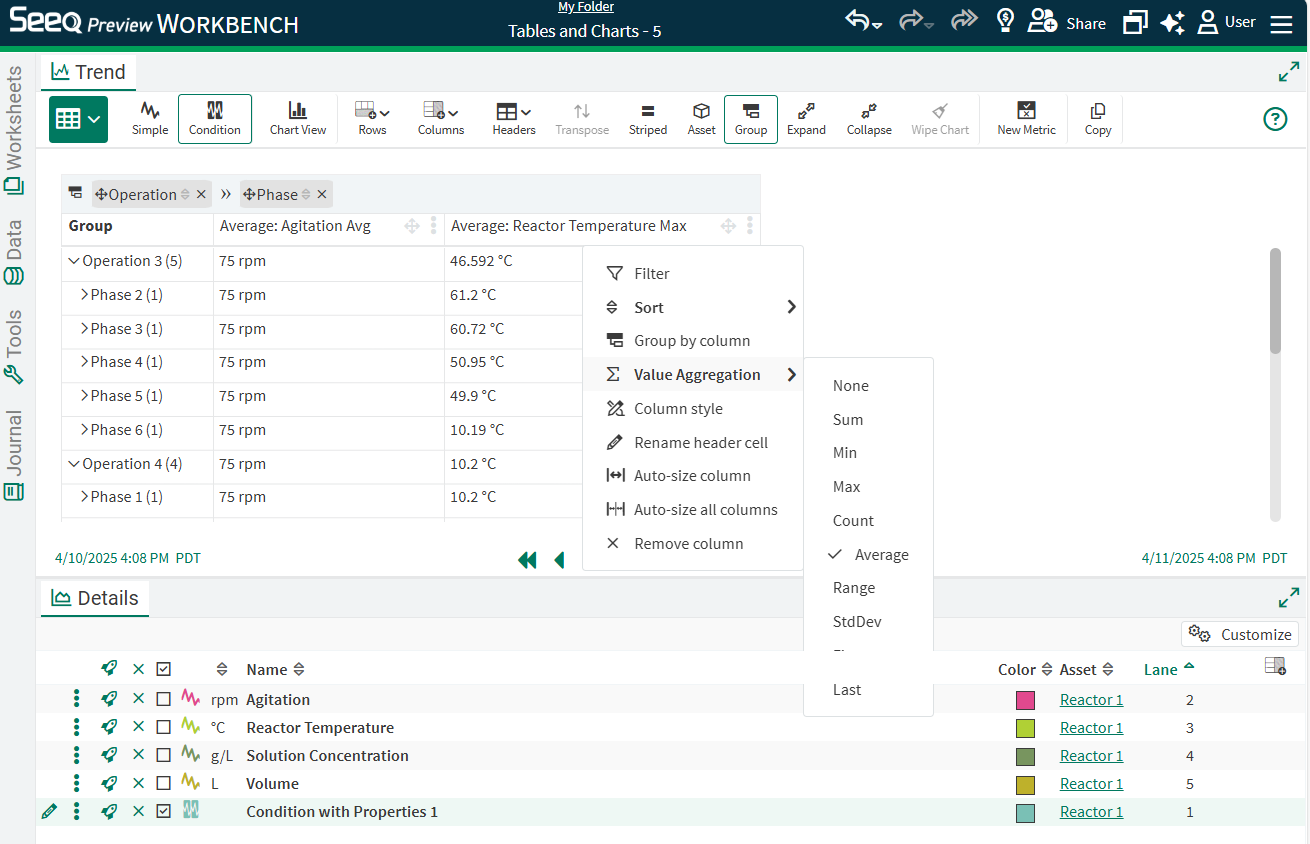Uncheck the Condition with Properties 1 checkbox
This screenshot has height=844, width=1310.
pos(164,812)
